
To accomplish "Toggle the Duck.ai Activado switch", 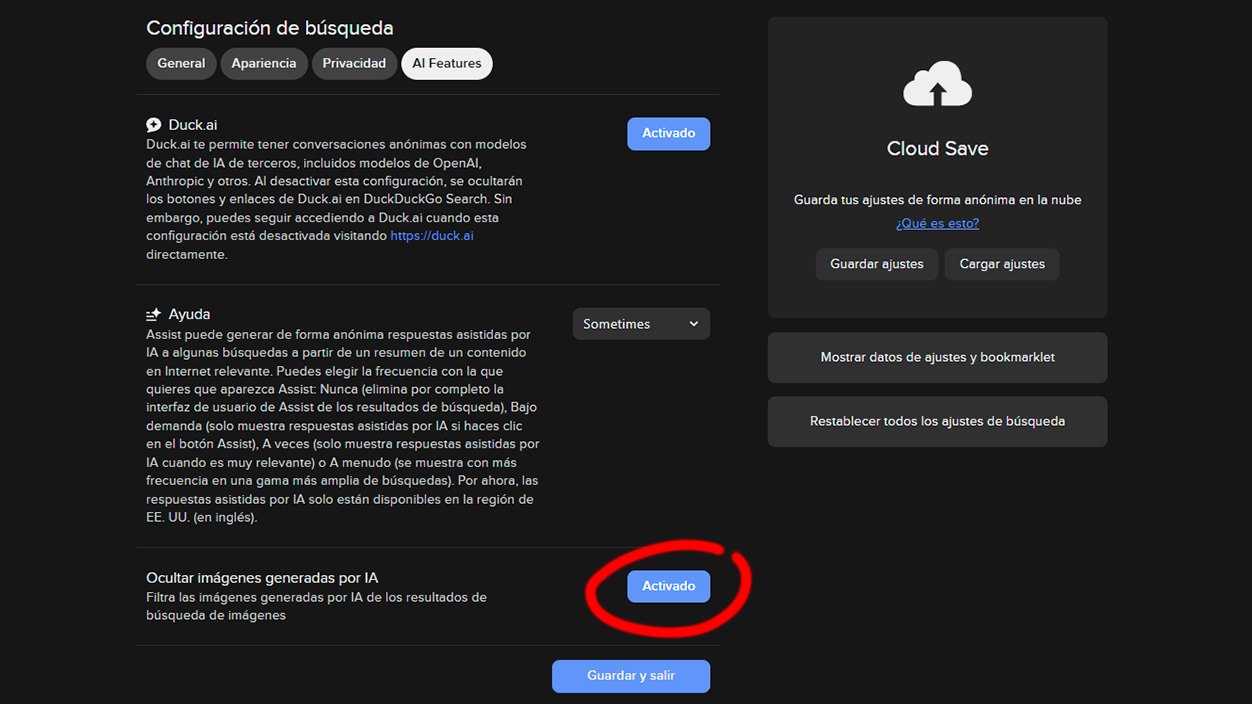I will click(668, 134).
